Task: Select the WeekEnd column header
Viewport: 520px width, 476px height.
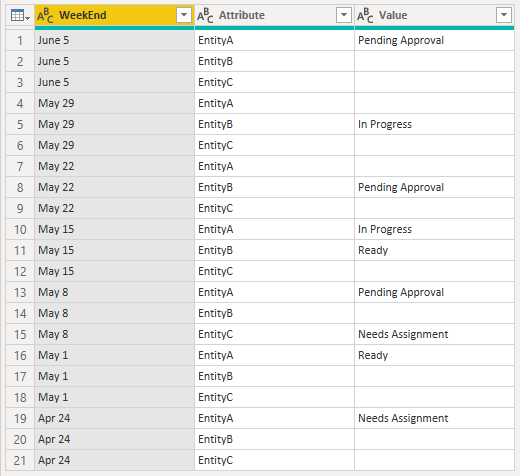Action: 114,15
